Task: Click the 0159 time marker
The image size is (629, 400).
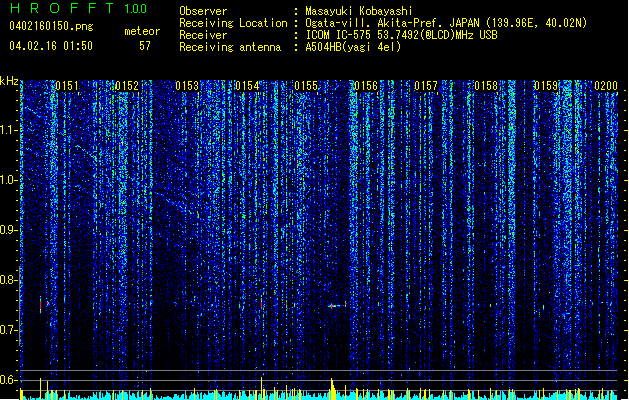Action: [x=546, y=86]
